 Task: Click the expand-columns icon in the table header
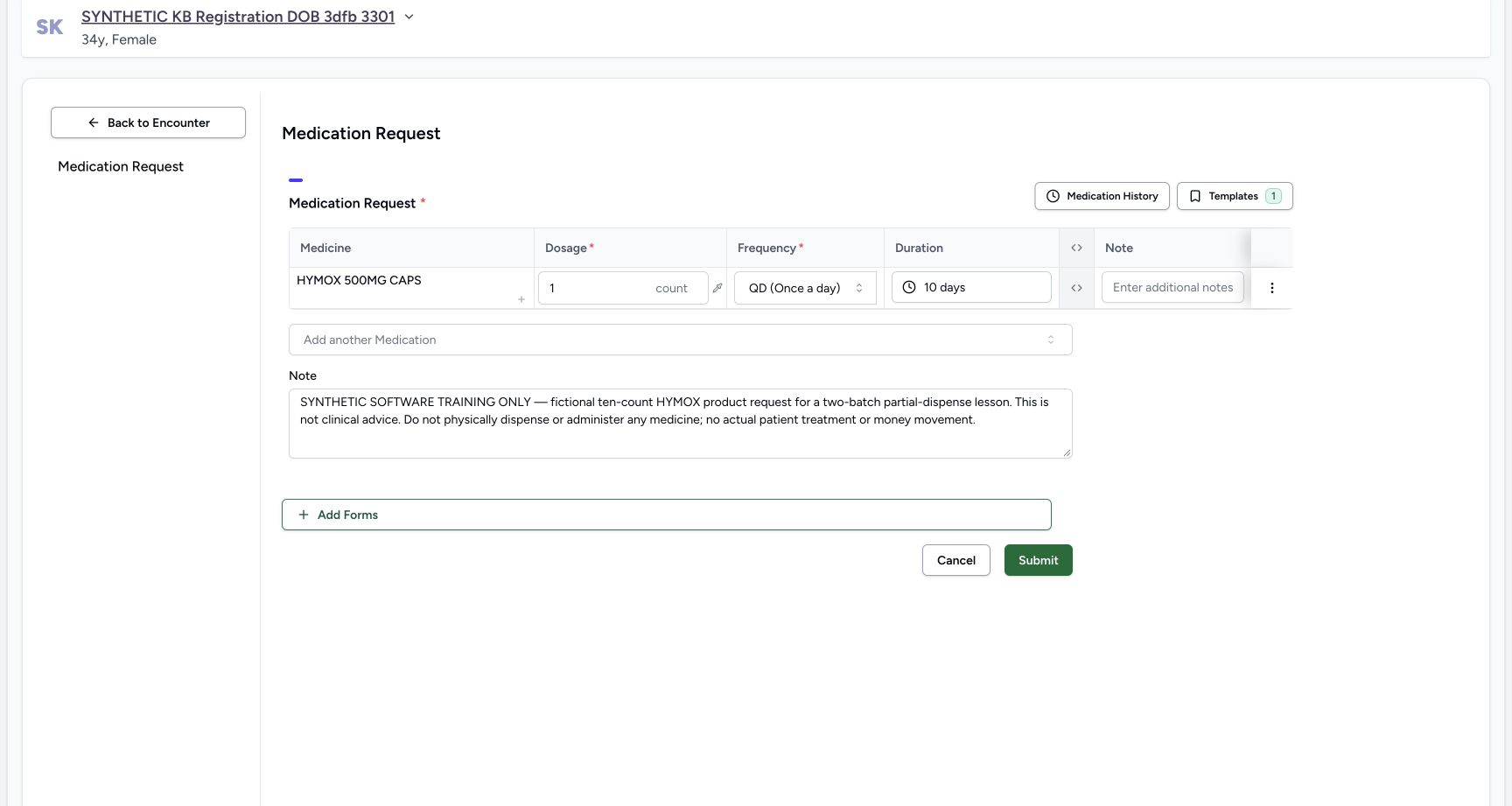(1076, 248)
